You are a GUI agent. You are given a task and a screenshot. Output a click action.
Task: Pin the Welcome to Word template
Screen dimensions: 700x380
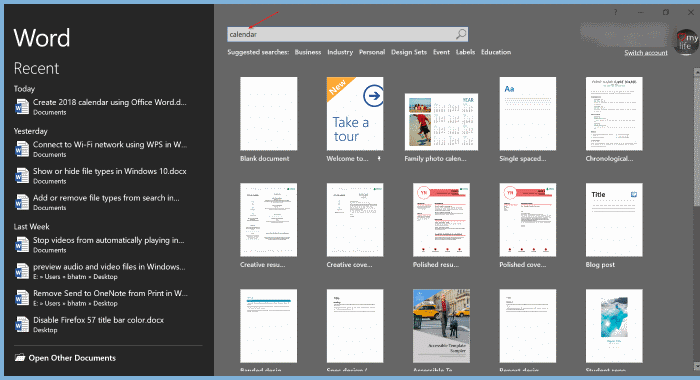coord(379,159)
